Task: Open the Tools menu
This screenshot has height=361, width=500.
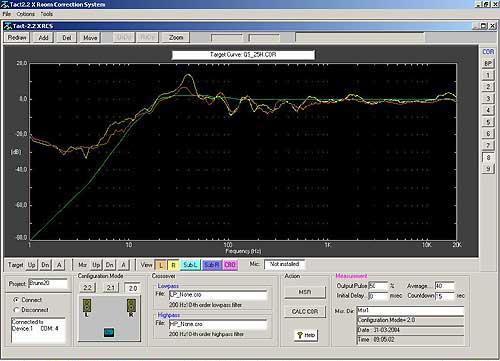Action: (x=47, y=14)
